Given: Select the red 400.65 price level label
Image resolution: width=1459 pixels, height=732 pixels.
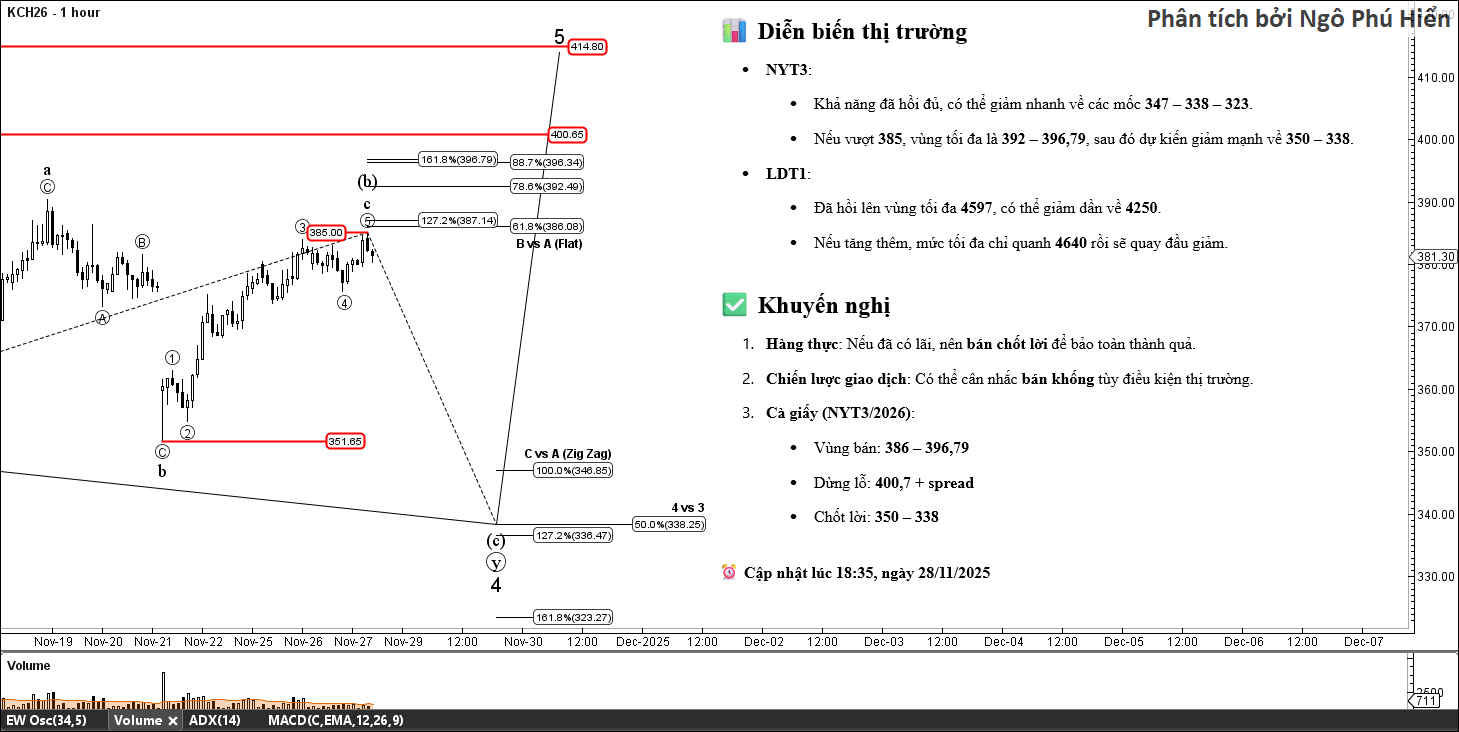Looking at the screenshot, I should pos(567,134).
